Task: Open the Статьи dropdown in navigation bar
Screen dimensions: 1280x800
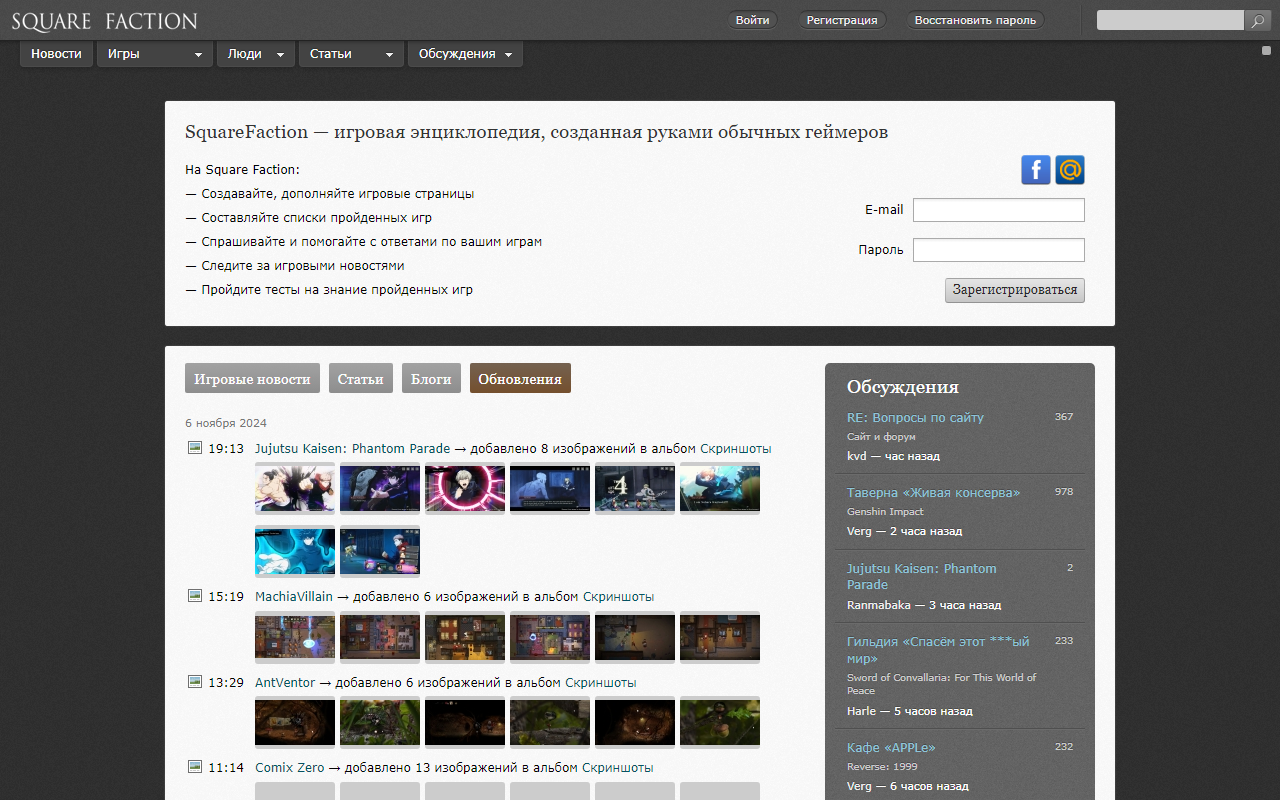Action: tap(350, 54)
